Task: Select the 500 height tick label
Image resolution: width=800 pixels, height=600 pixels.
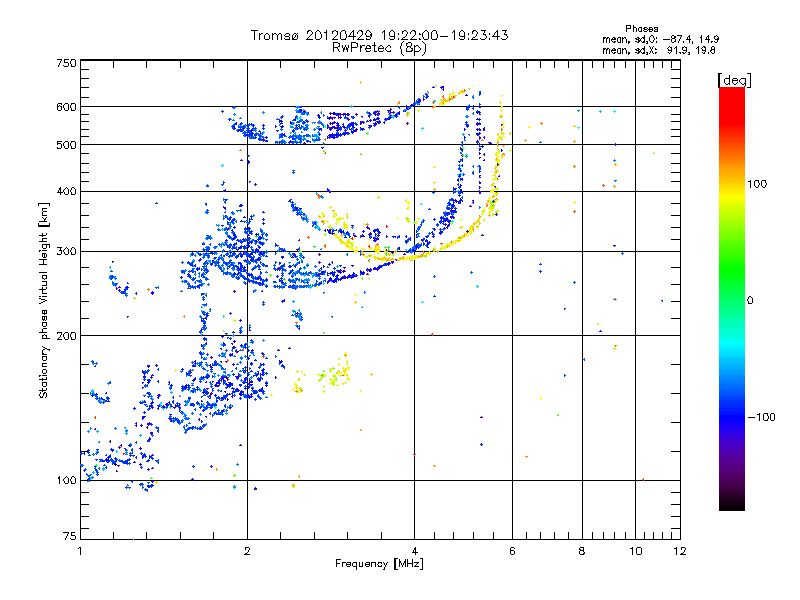Action: [x=66, y=145]
